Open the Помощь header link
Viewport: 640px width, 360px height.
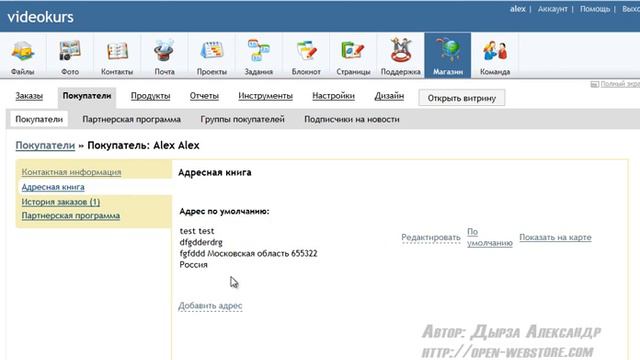[595, 9]
